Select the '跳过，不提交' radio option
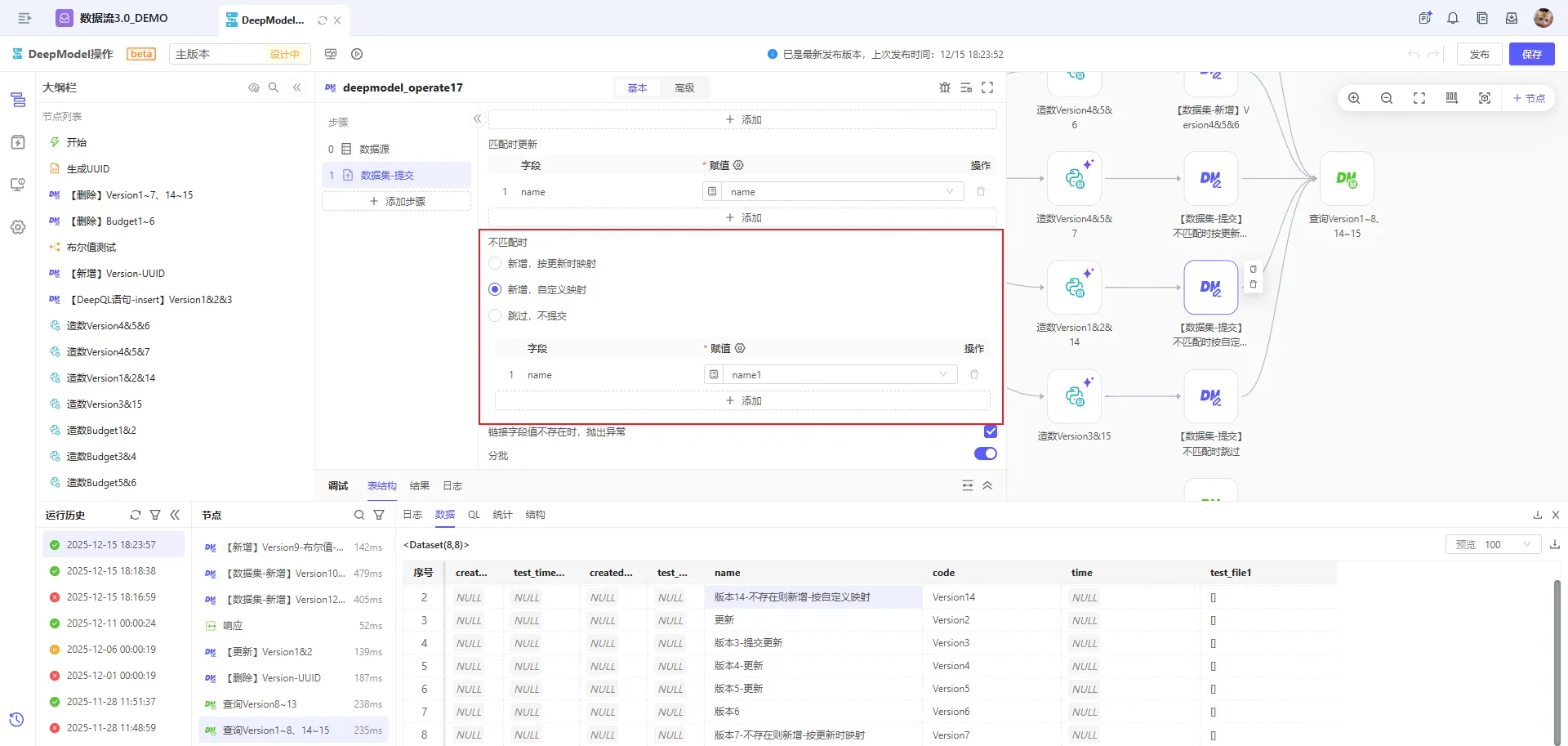The height and width of the screenshot is (746, 1568). (x=495, y=315)
